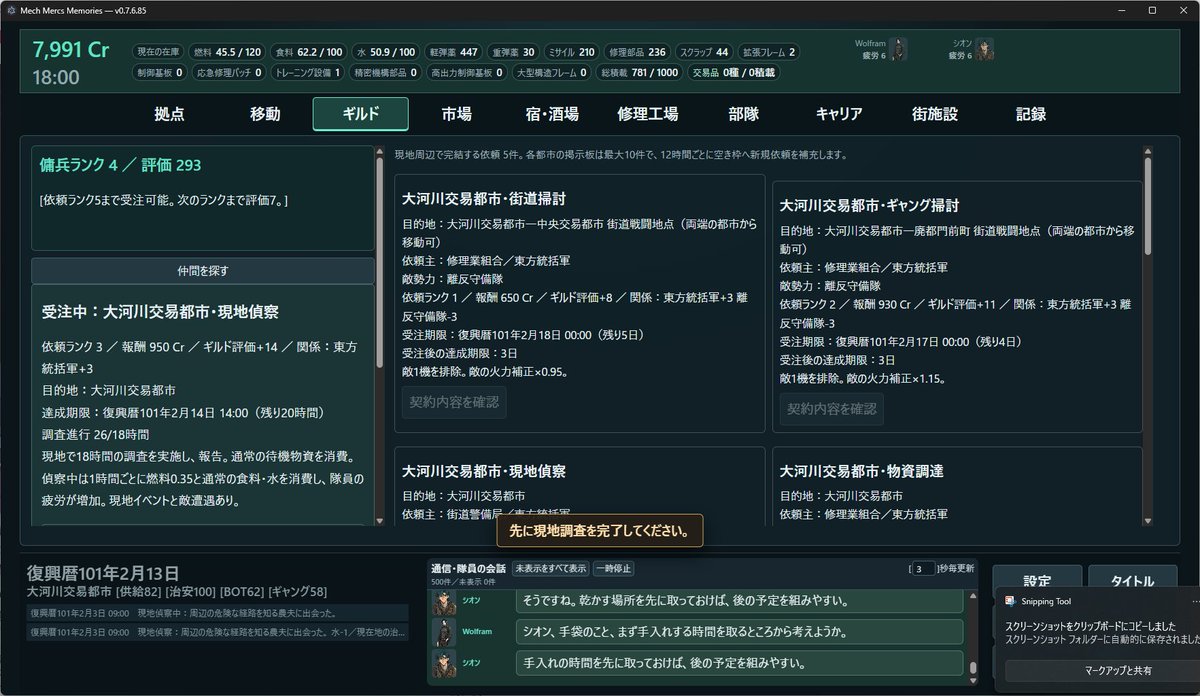The image size is (1200, 696).
Task: Open the 拠点 tab
Action: [169, 114]
